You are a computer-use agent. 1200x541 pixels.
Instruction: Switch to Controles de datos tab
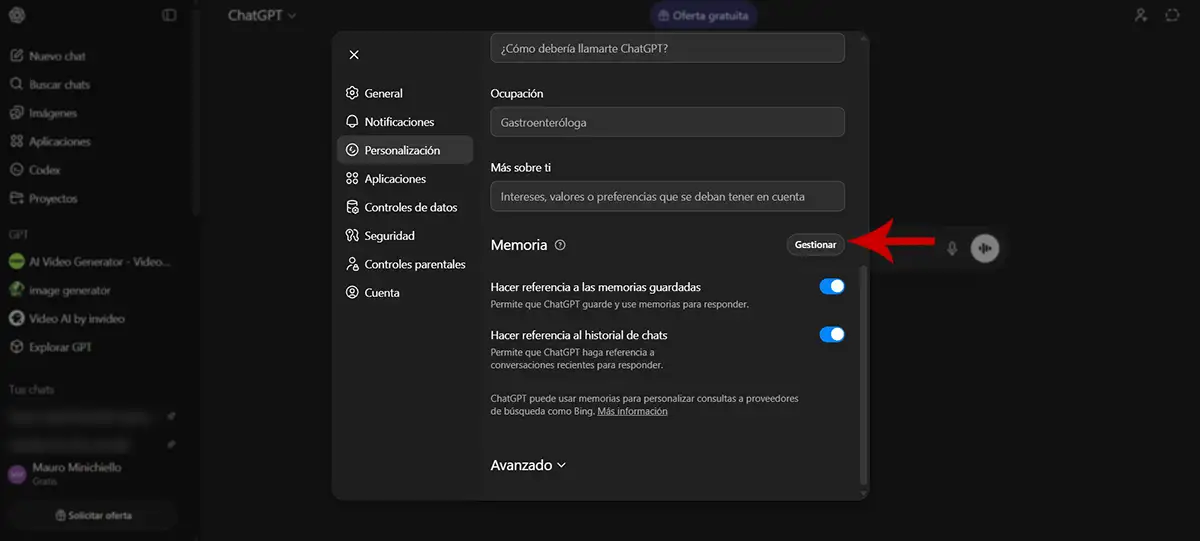410,207
